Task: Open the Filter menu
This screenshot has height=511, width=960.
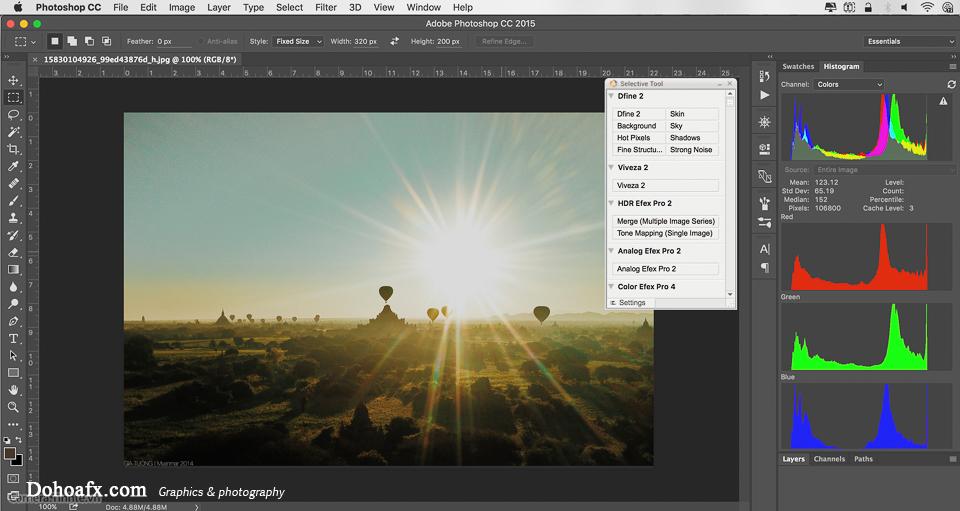Action: pyautogui.click(x=326, y=7)
